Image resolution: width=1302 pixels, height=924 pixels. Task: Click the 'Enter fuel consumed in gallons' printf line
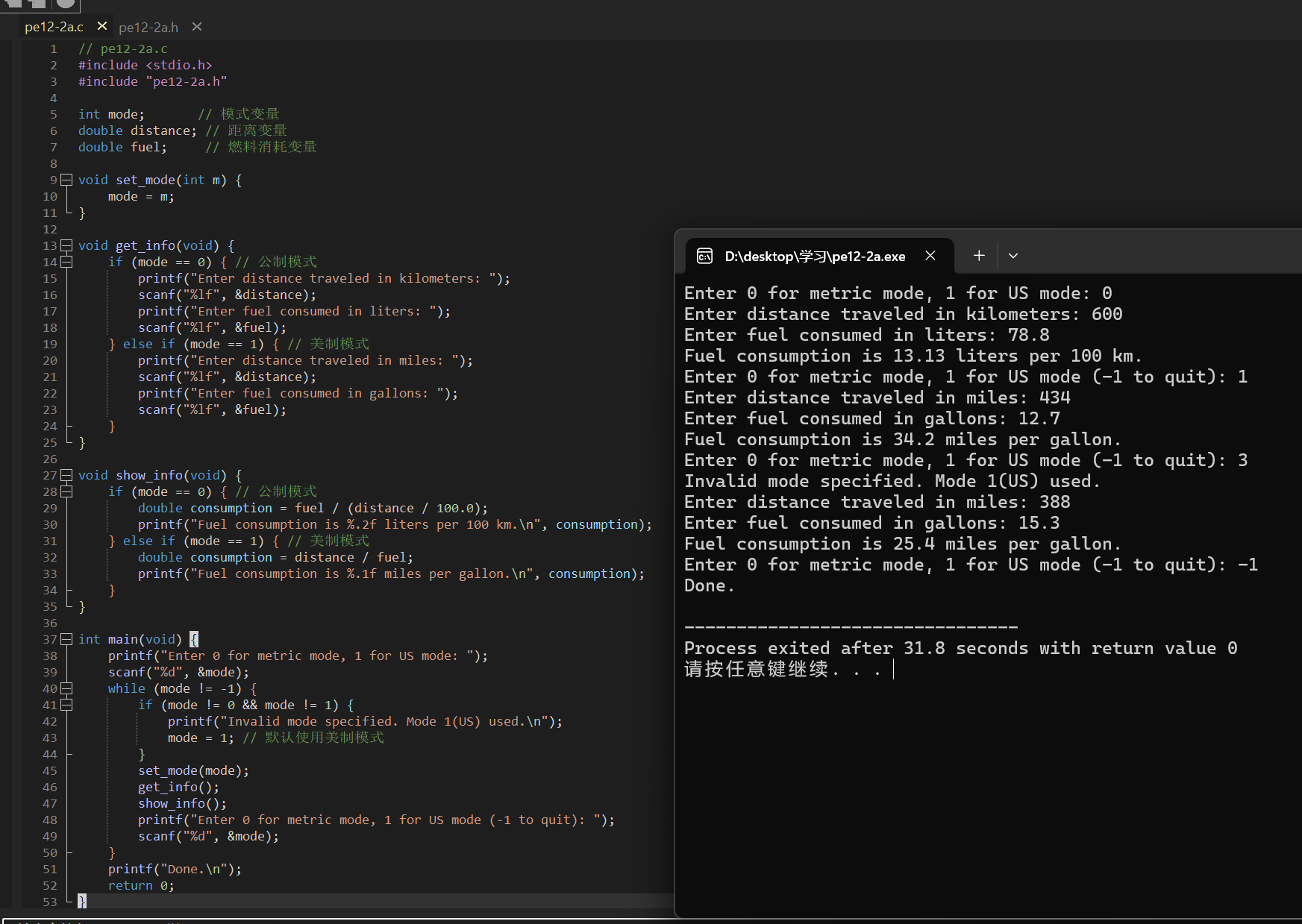[x=298, y=393]
